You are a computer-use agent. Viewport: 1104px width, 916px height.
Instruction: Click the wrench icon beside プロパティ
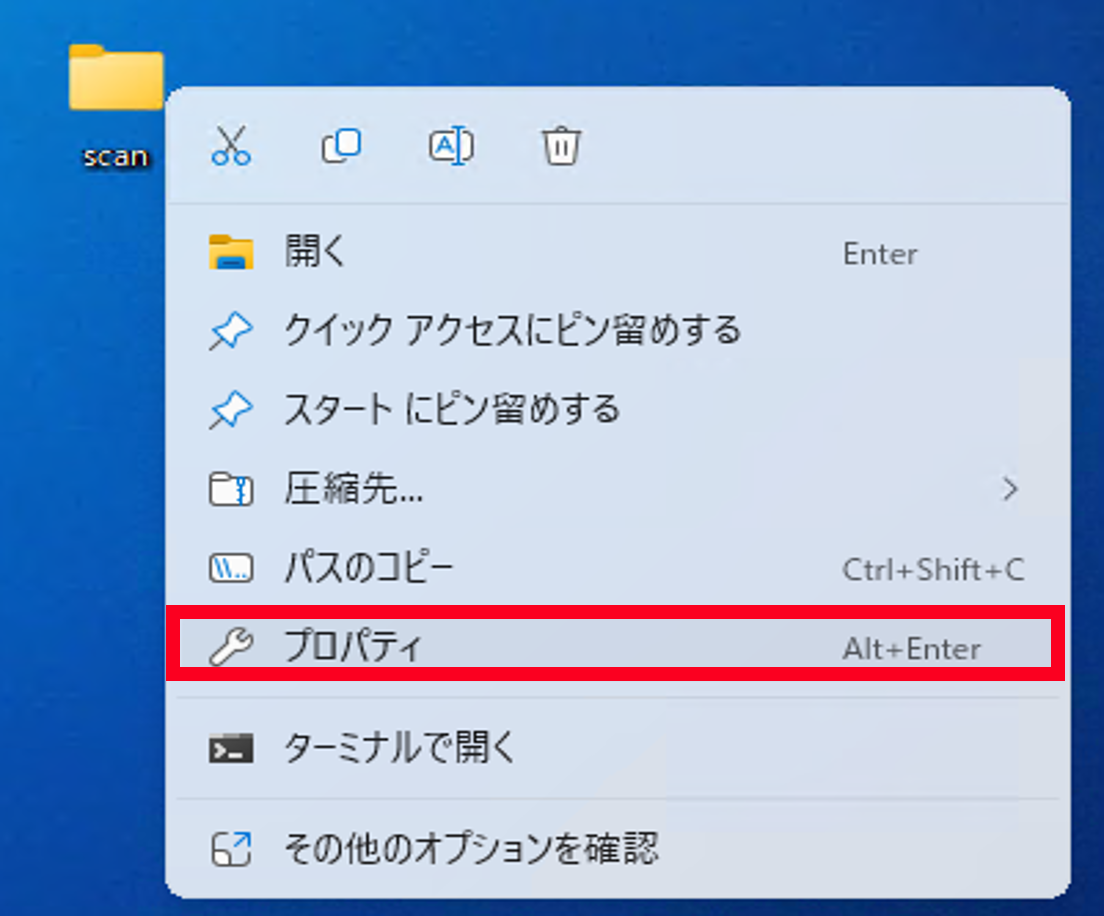[x=231, y=649]
